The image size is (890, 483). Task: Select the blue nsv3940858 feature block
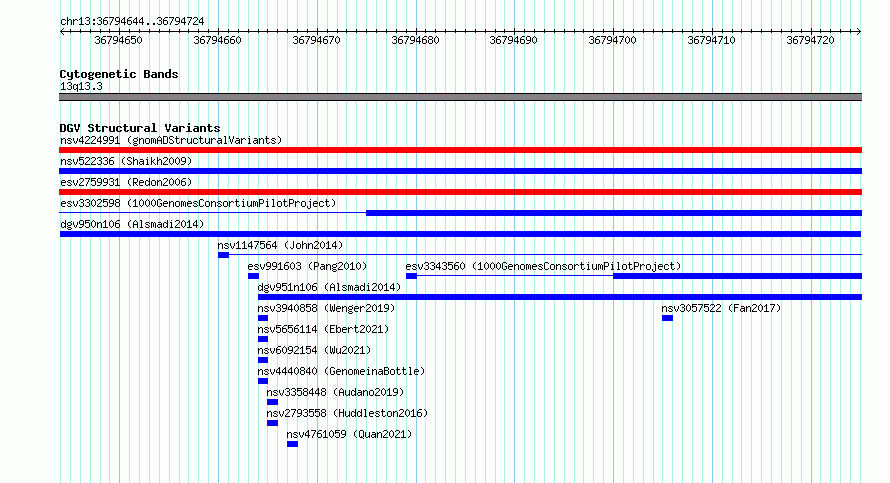(263, 318)
